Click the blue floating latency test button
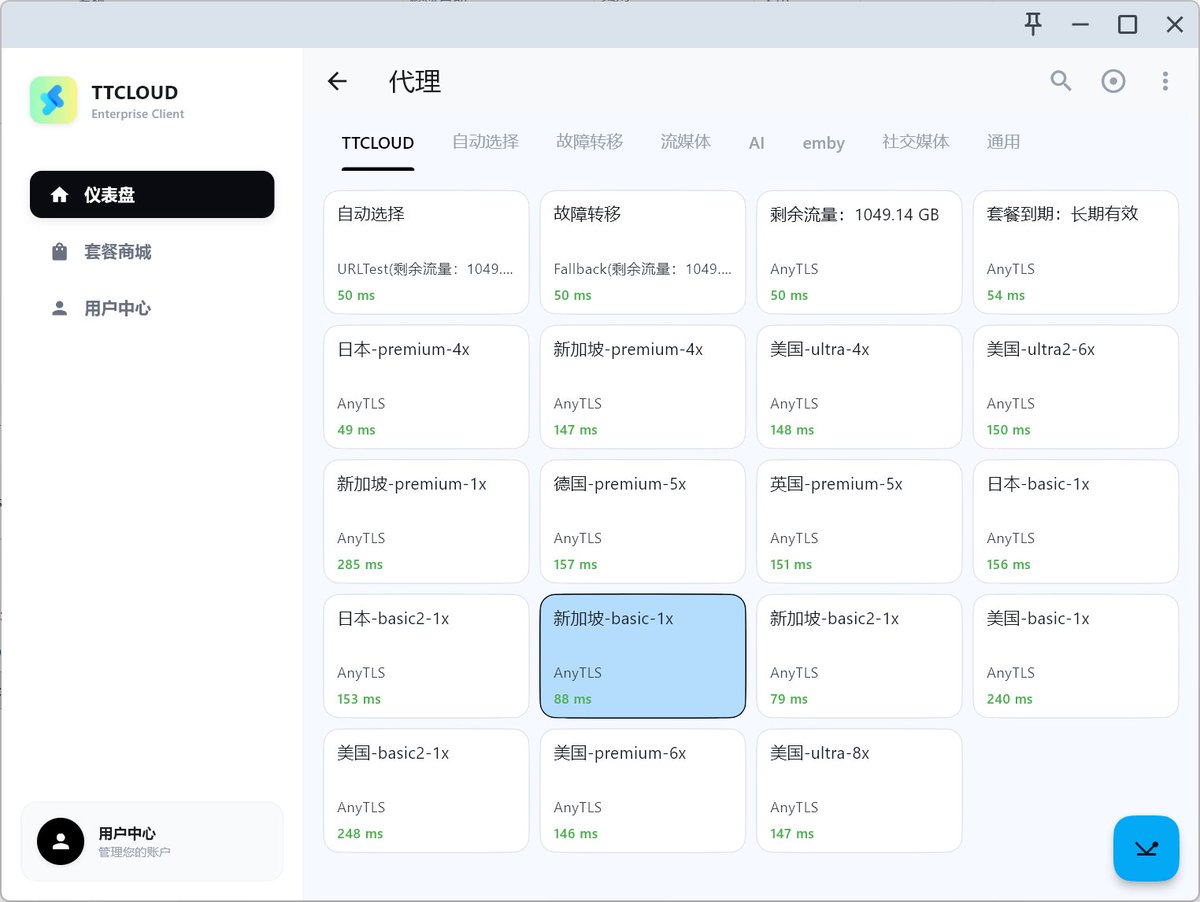Screen dimensions: 1200x902 pyautogui.click(x=1146, y=848)
